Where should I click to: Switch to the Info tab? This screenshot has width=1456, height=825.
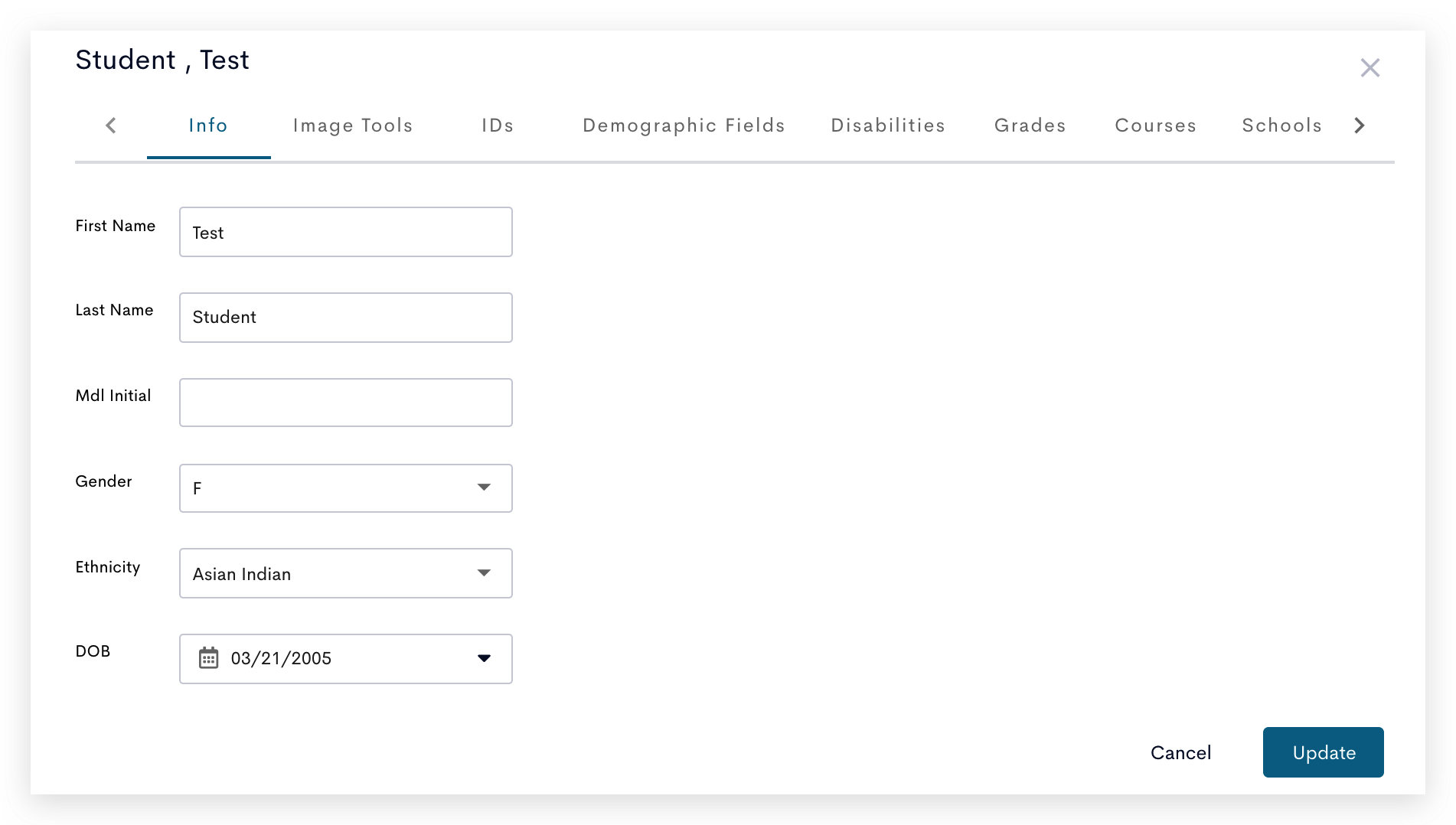tap(208, 126)
